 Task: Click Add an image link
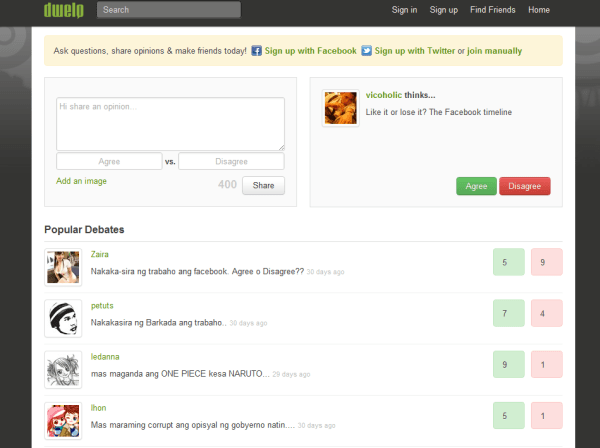[x=81, y=181]
